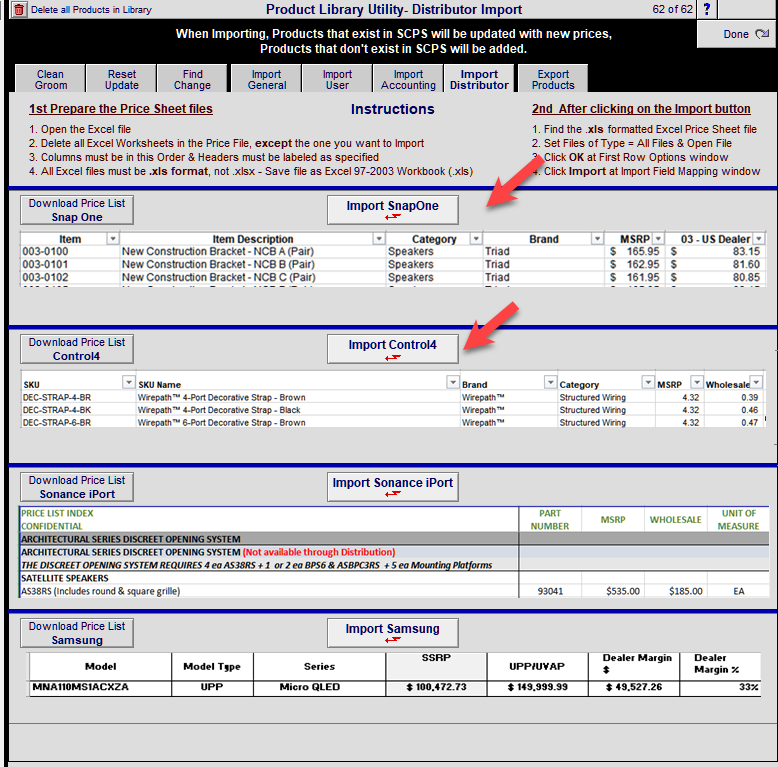Expand the Control4 Brand column filter

point(550,382)
